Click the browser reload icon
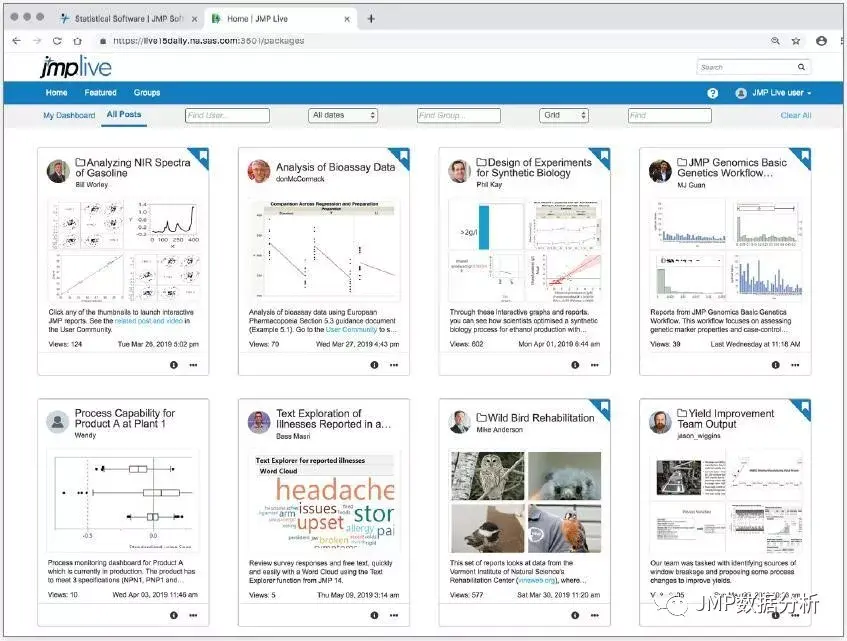Screen dimensions: 847x641 pos(57,41)
